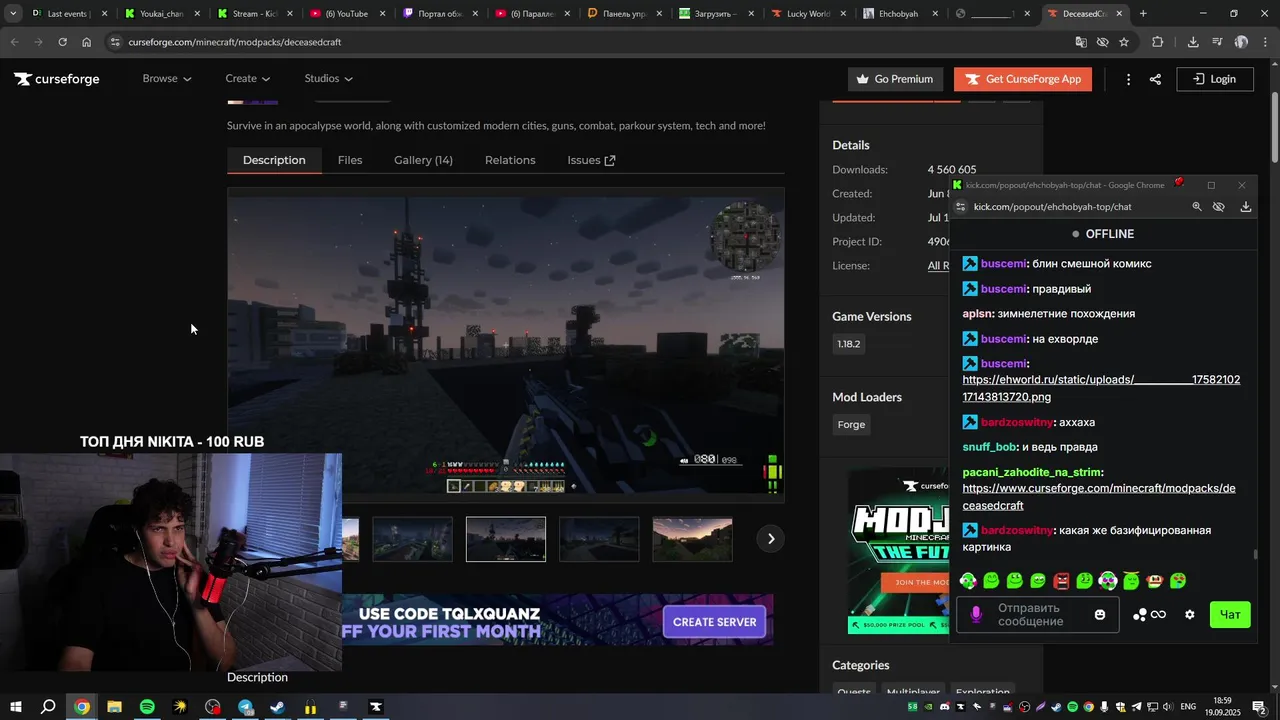Viewport: 1280px width, 720px height.
Task: Open the Relations tab
Action: pos(510,160)
